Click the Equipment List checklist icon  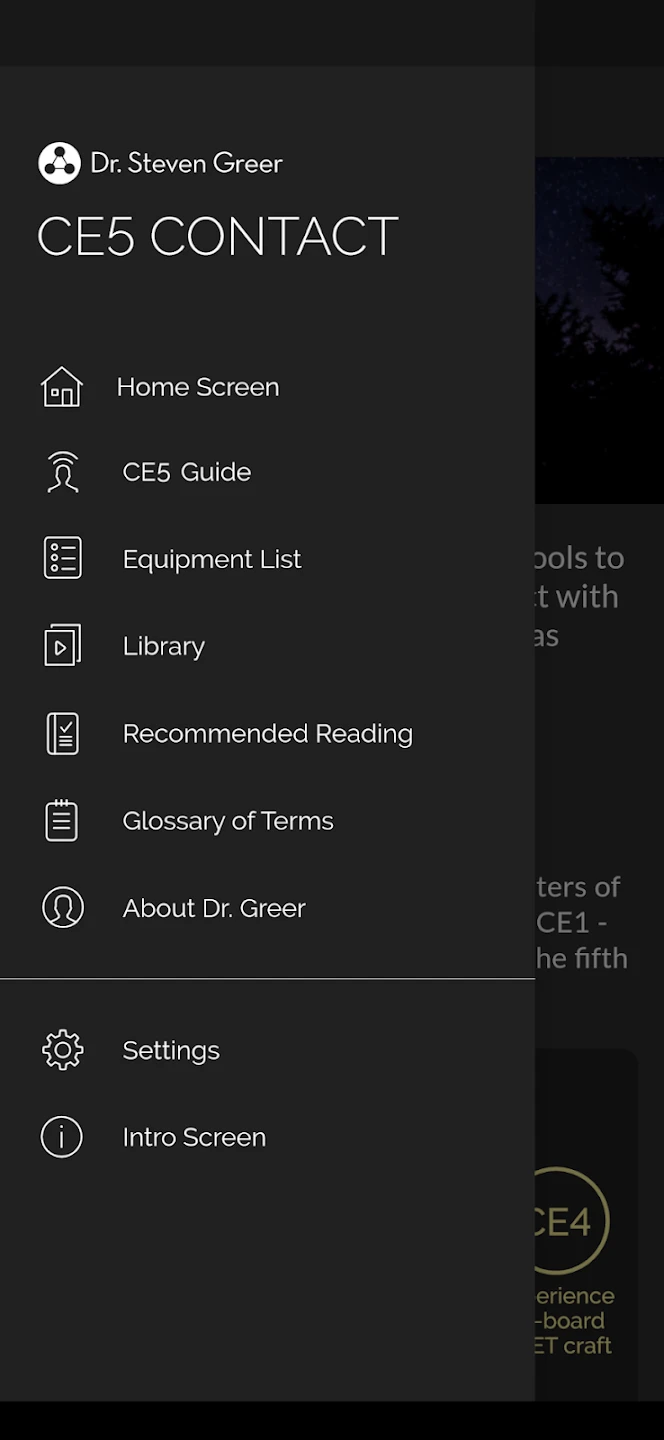tap(62, 558)
